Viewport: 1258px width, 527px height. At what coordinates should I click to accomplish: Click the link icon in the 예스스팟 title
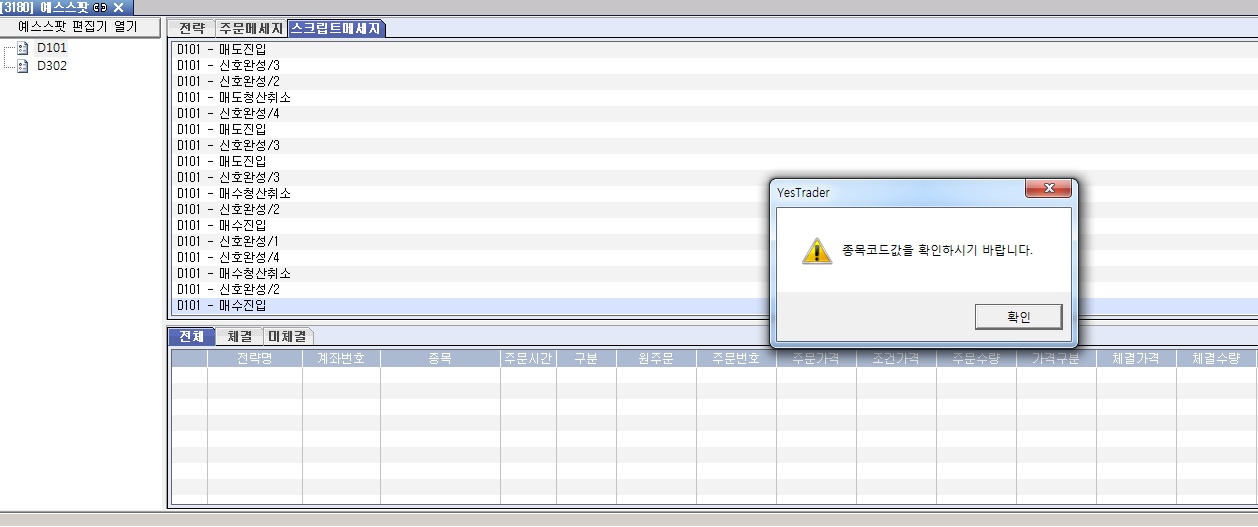tap(100, 7)
